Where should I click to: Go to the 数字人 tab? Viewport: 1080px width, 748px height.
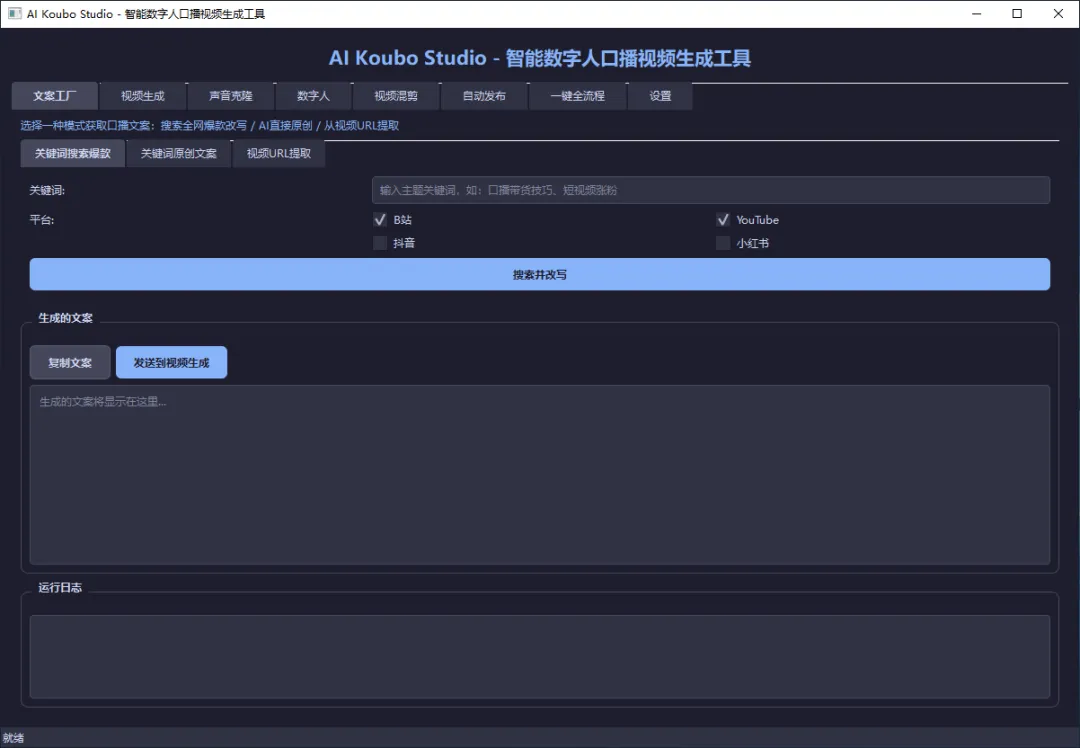point(313,96)
